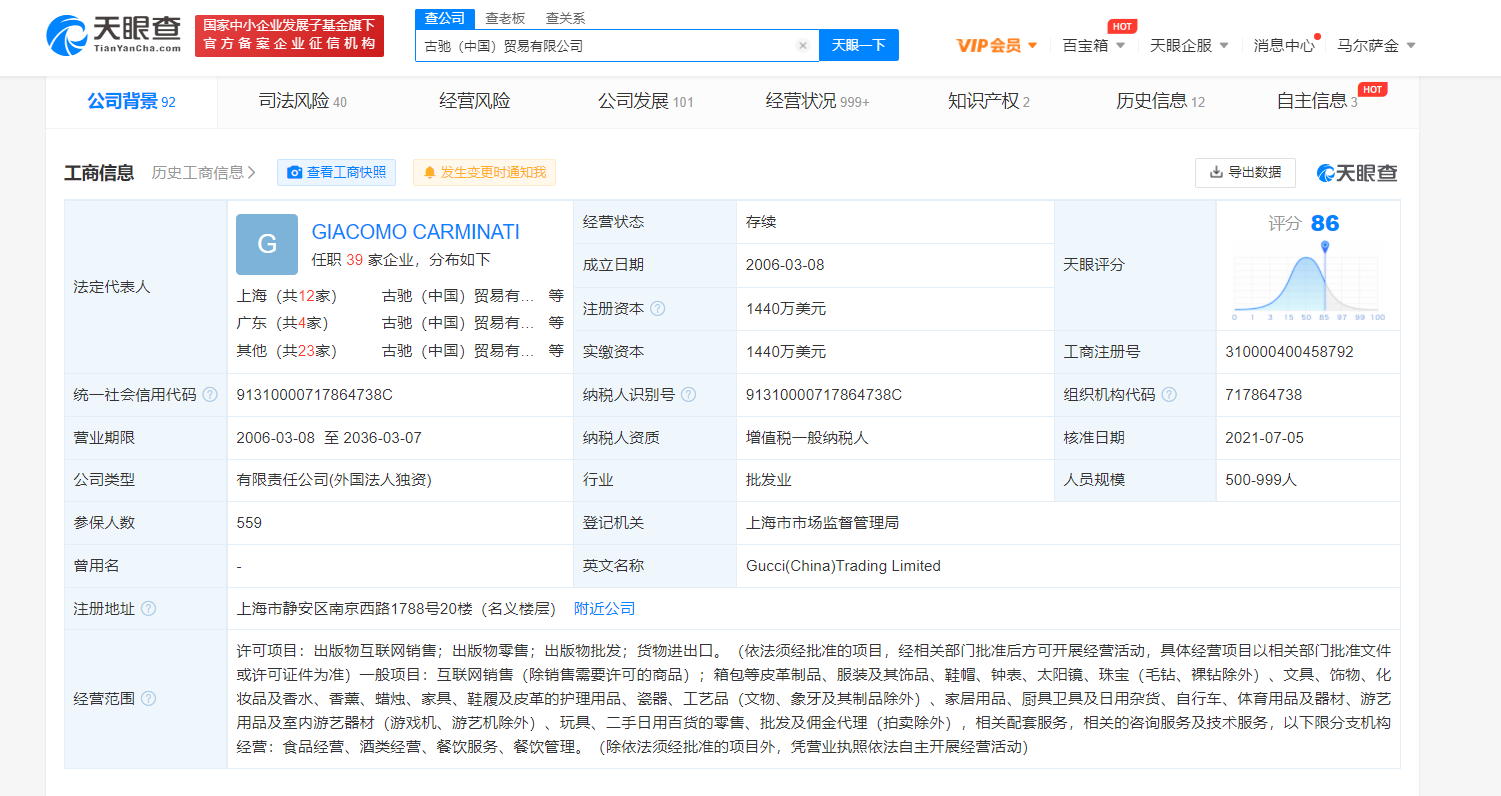
Task: Switch to the 知识产权 tab
Action: click(x=988, y=101)
